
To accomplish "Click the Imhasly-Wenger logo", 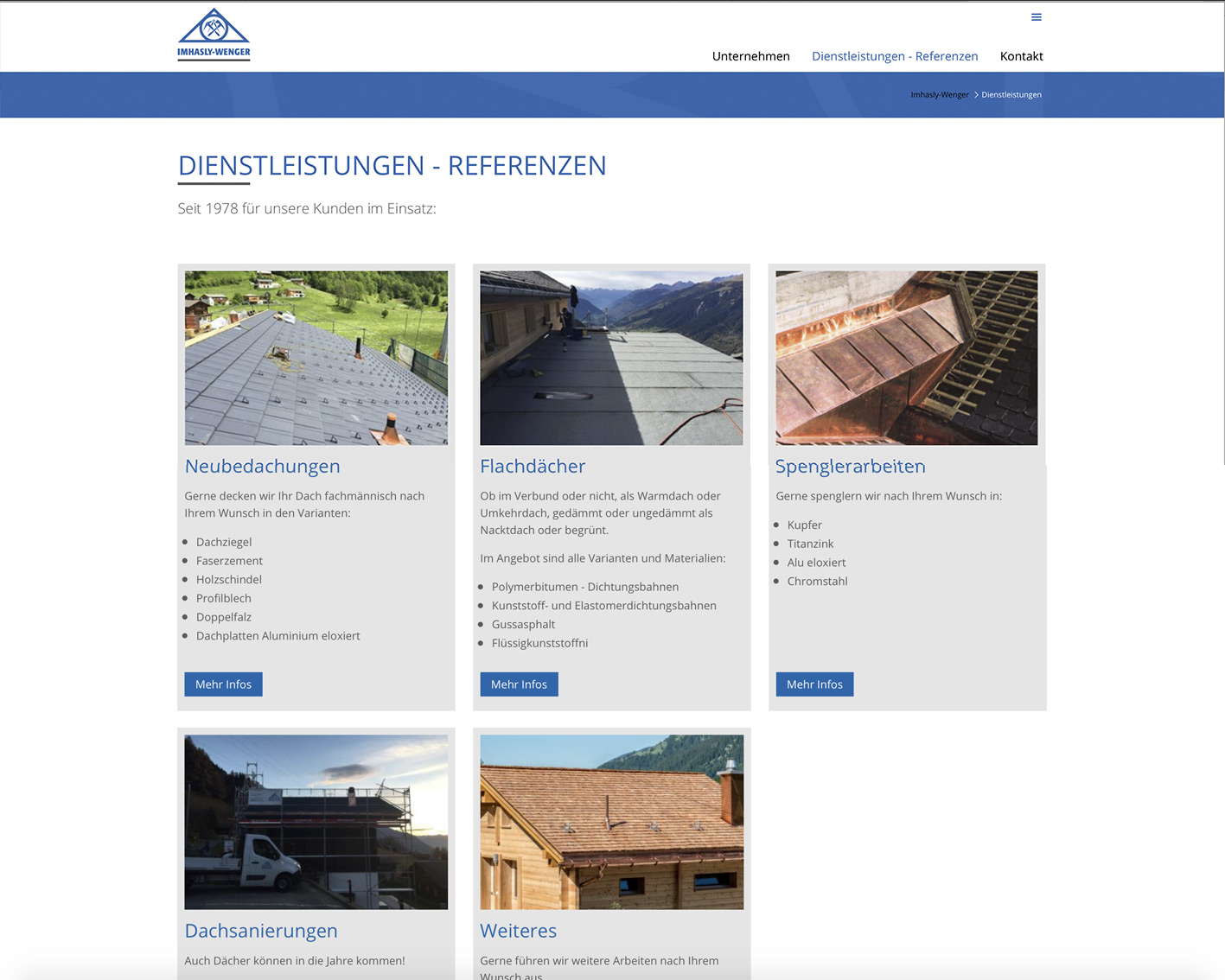I will [214, 35].
